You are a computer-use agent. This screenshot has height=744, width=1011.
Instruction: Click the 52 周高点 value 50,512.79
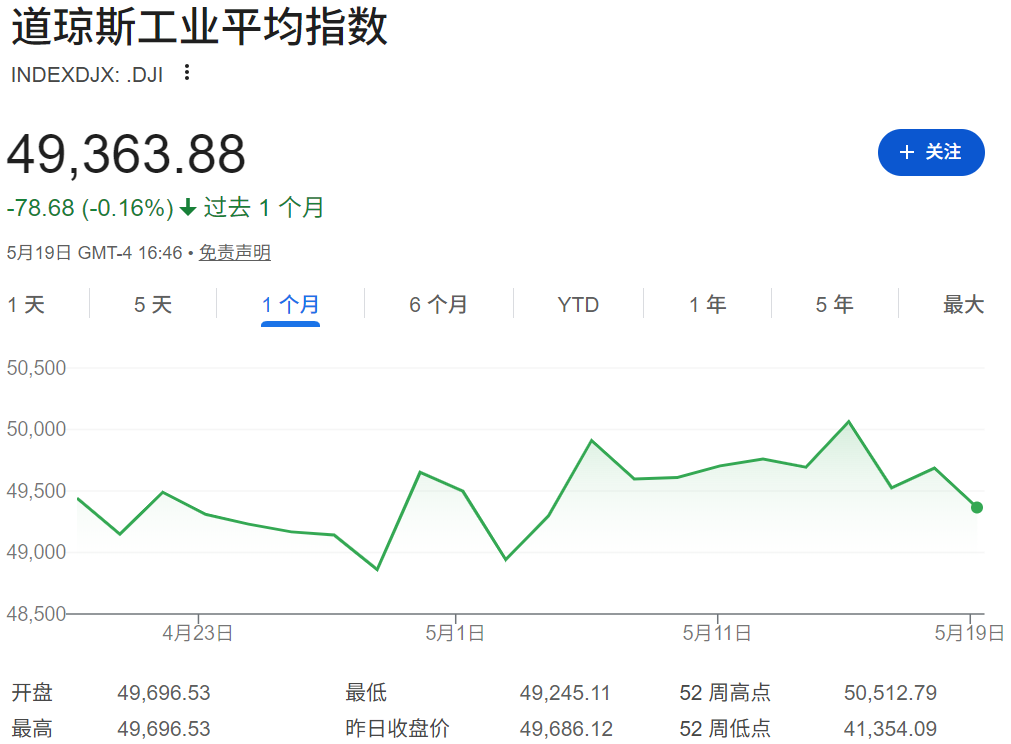pos(890,693)
